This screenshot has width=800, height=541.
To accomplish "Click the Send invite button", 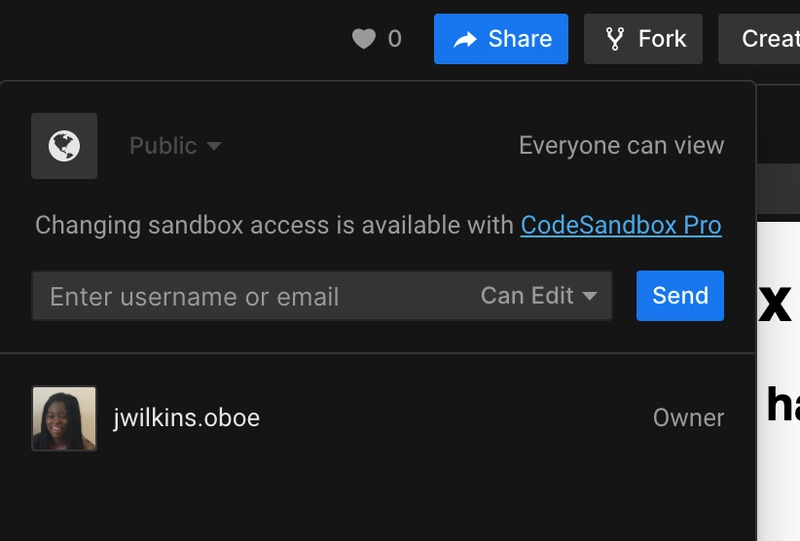I will click(x=680, y=296).
